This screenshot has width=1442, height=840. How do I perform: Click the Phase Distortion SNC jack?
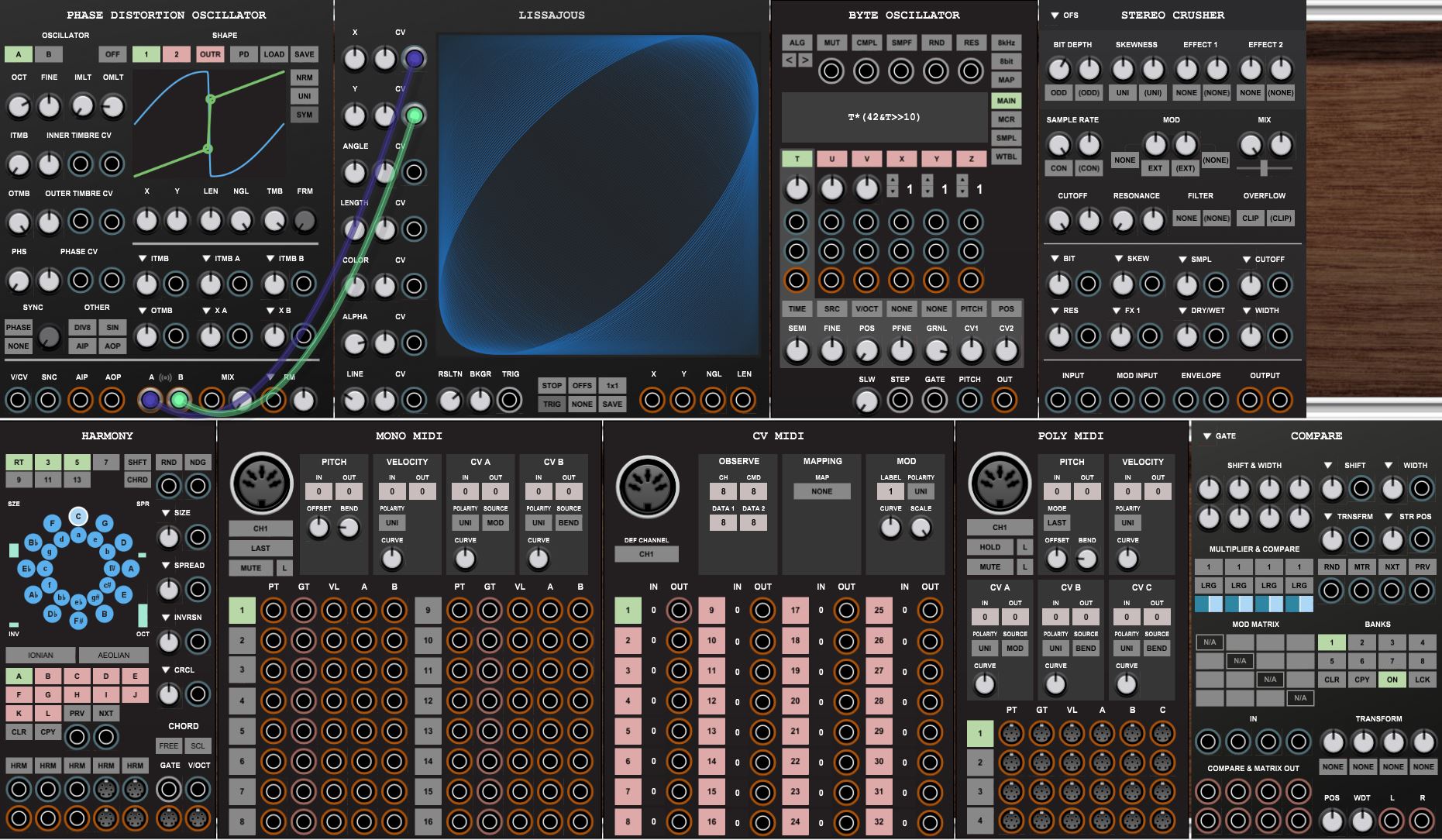tap(49, 400)
